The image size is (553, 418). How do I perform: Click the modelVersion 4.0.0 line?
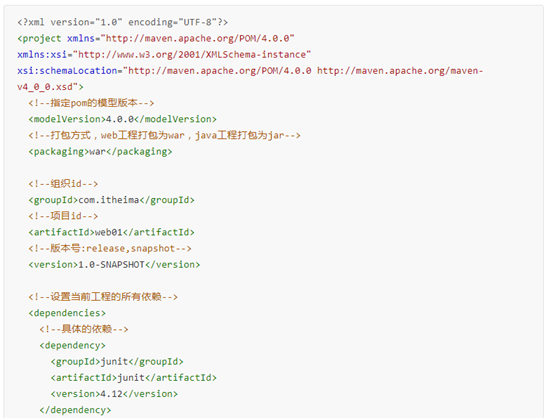click(x=122, y=119)
